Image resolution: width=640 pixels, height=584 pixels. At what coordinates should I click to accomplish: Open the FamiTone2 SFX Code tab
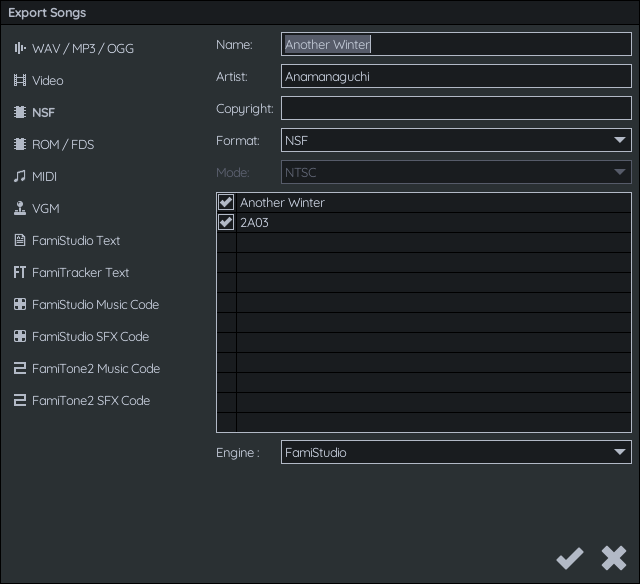[82, 400]
